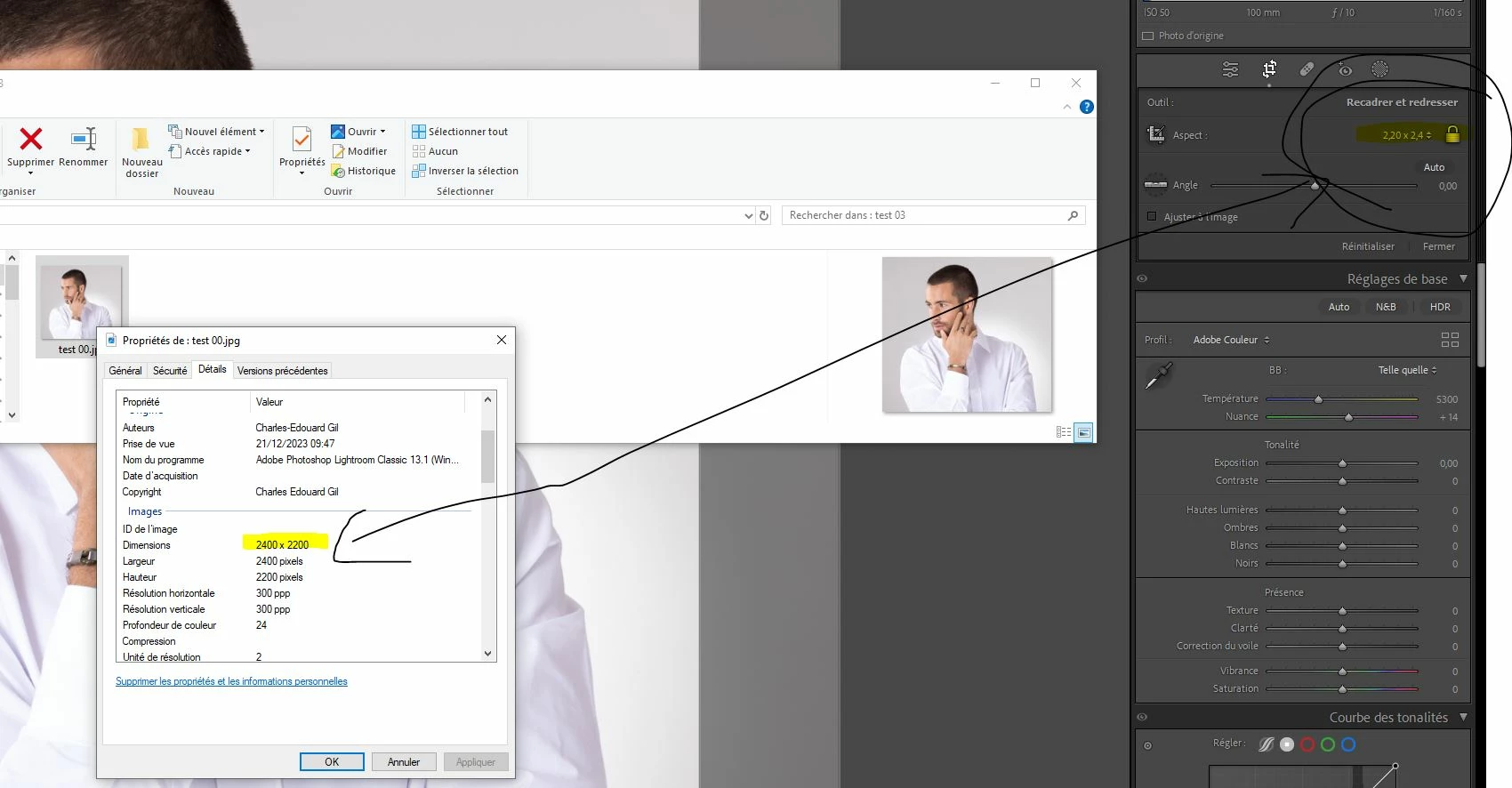Select the Healing brush tool icon

coord(1307,69)
